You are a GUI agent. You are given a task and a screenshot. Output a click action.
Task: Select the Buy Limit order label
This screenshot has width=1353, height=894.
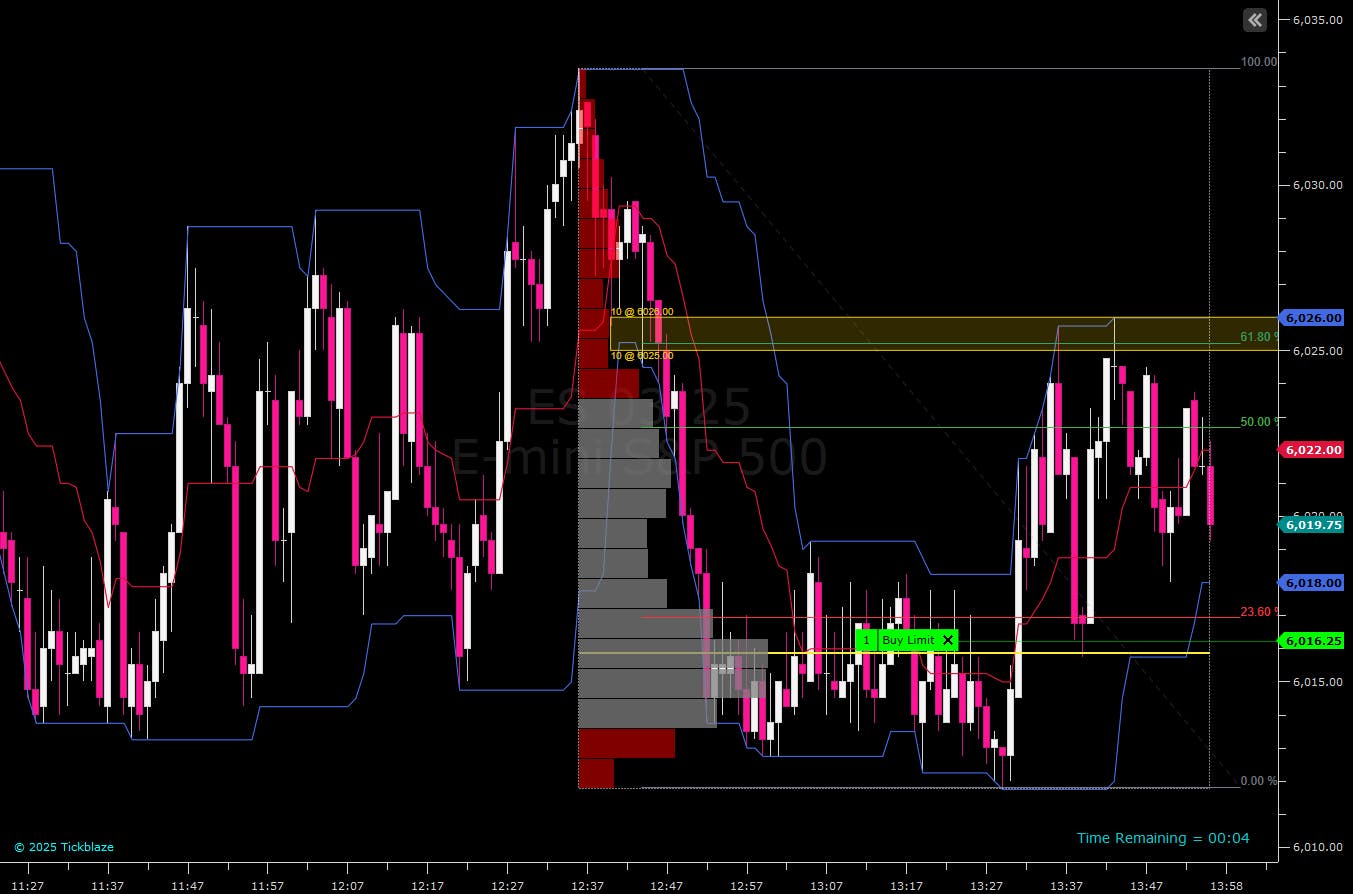908,640
